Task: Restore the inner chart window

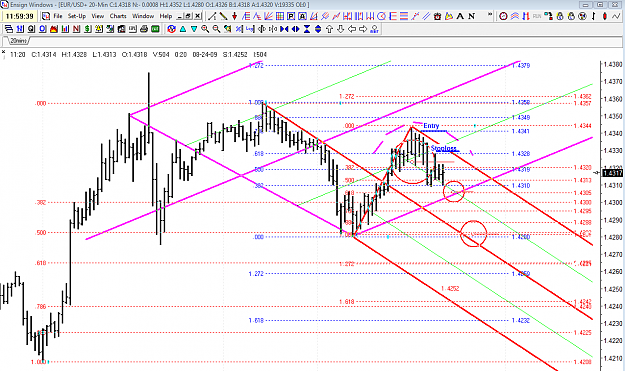Action: (188, 16)
